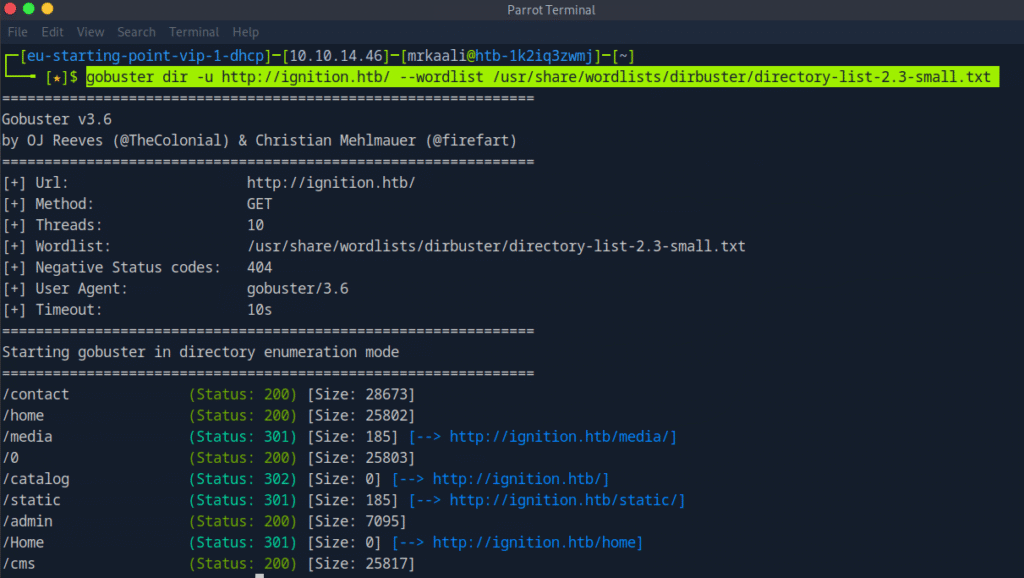Click the http://ignition.htb/media/ redirect link
1024x578 pixels.
coord(563,436)
